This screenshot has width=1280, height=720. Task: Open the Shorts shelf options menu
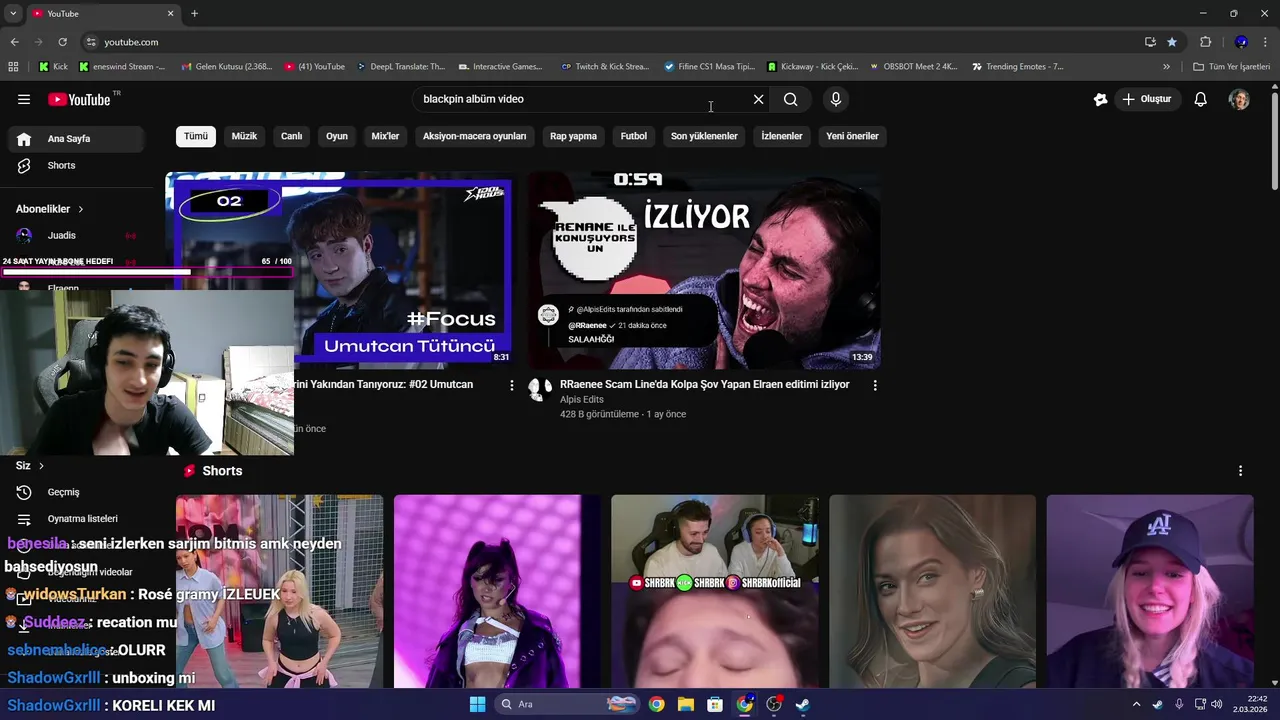(x=1240, y=471)
